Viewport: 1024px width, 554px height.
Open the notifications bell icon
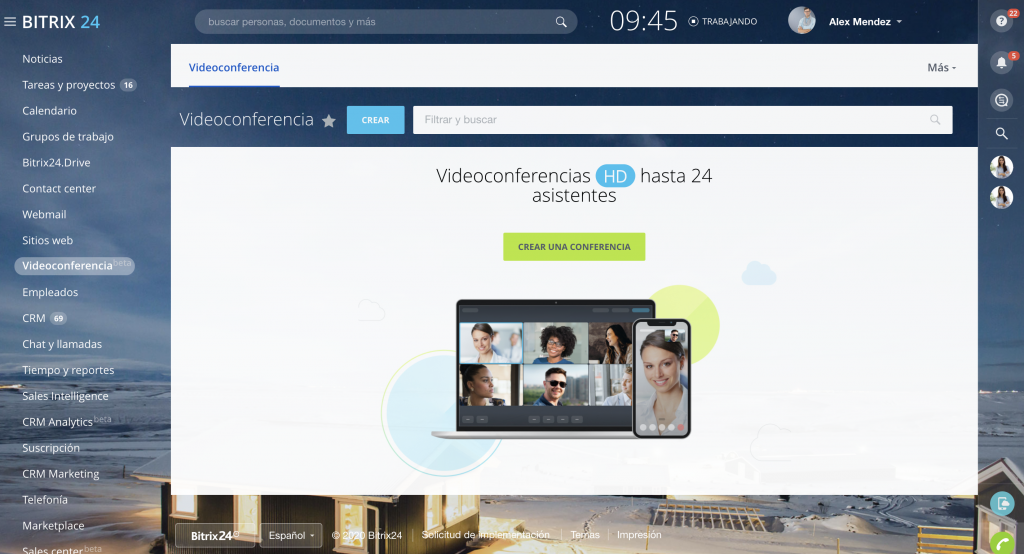tap(1001, 63)
